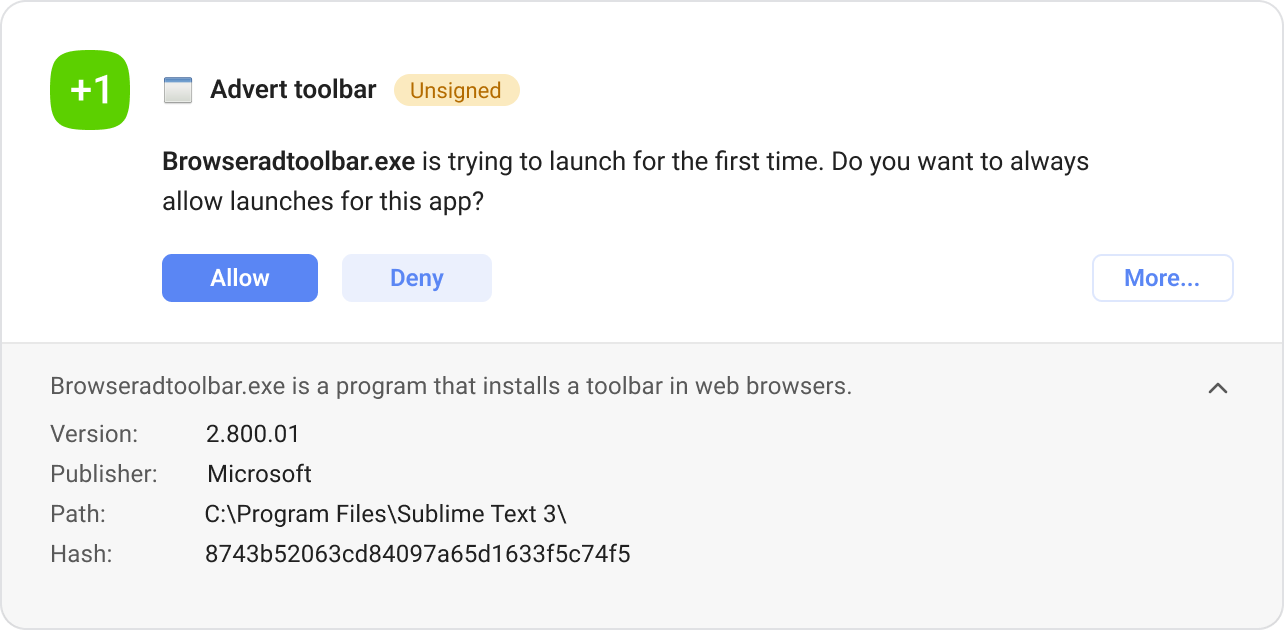
Task: Select the publisher value Microsoft
Action: pyautogui.click(x=259, y=474)
